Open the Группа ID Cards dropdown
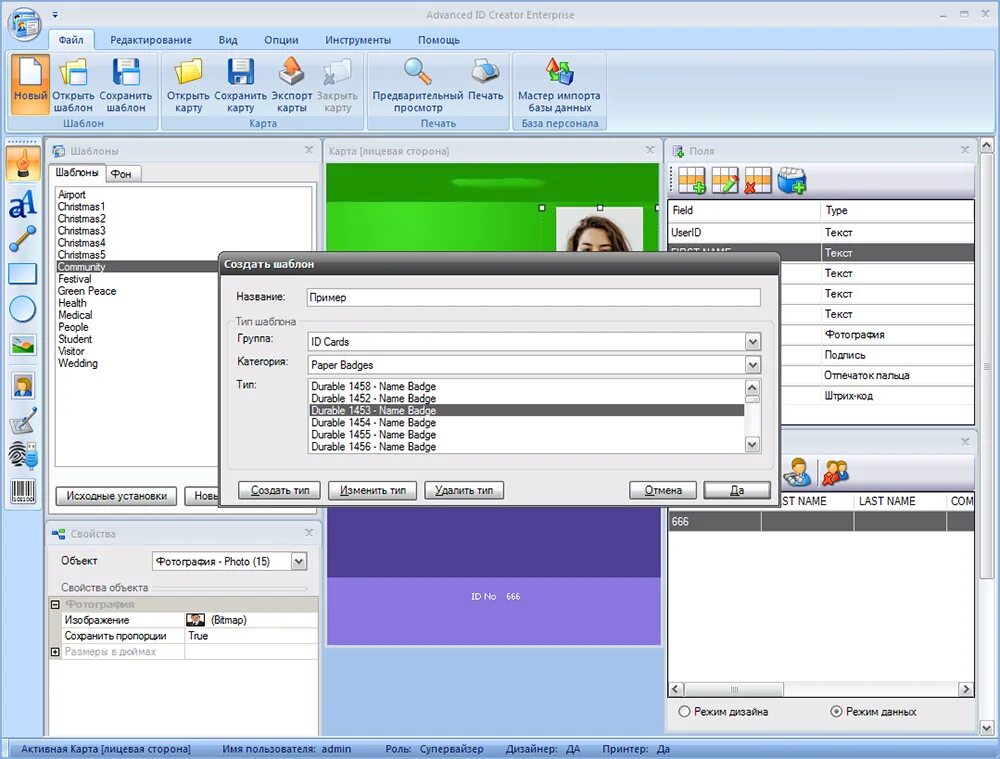The width and height of the screenshot is (1000, 759). pos(753,342)
